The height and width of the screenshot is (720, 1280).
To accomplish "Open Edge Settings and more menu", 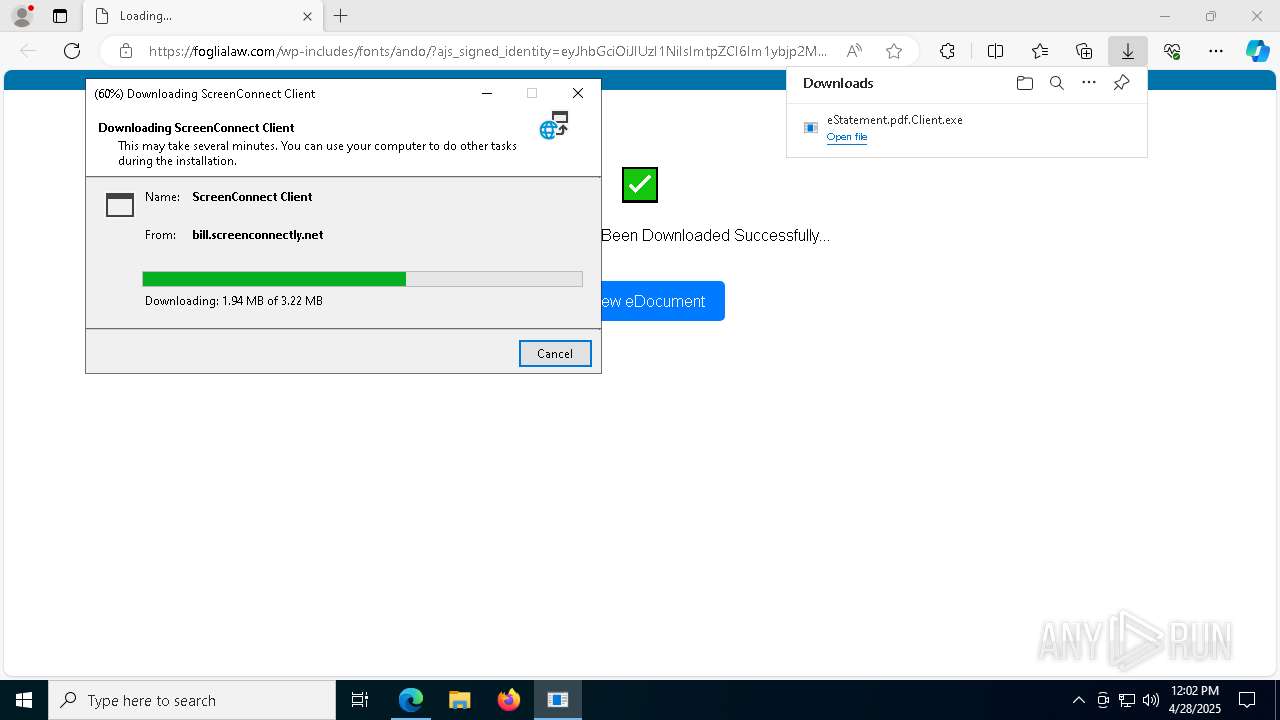I will pos(1216,51).
